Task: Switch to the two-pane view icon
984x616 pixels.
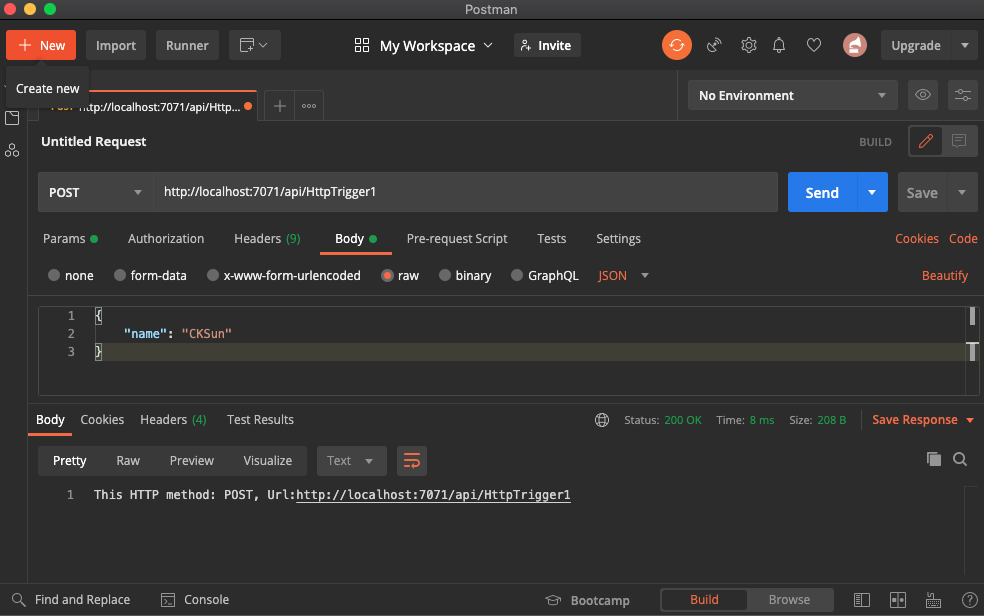Action: click(898, 600)
